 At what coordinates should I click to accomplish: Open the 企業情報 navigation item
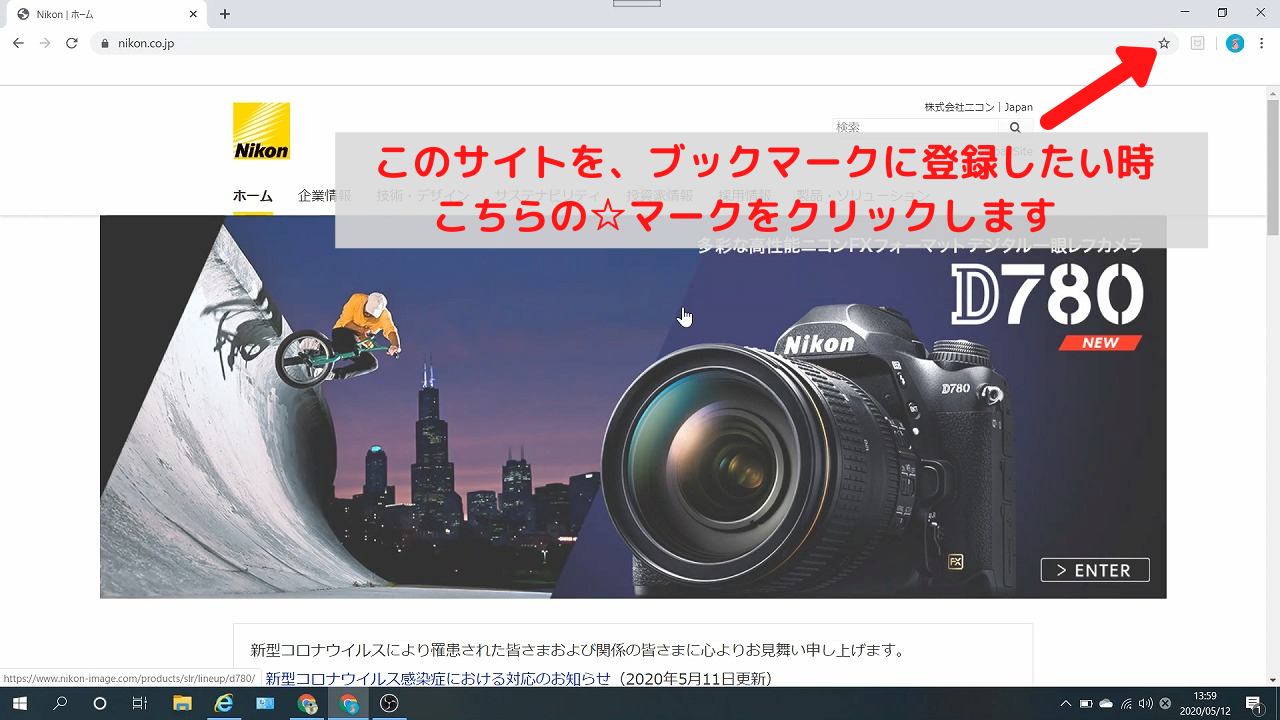[324, 196]
